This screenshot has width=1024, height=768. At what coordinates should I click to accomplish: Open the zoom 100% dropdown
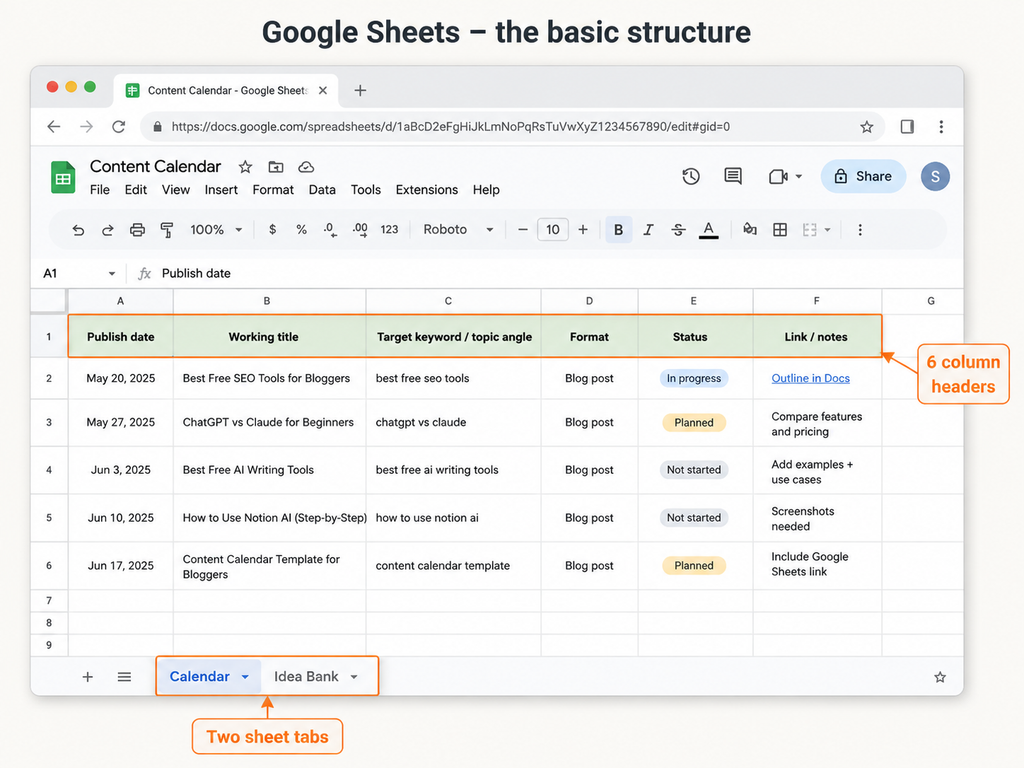(x=216, y=230)
